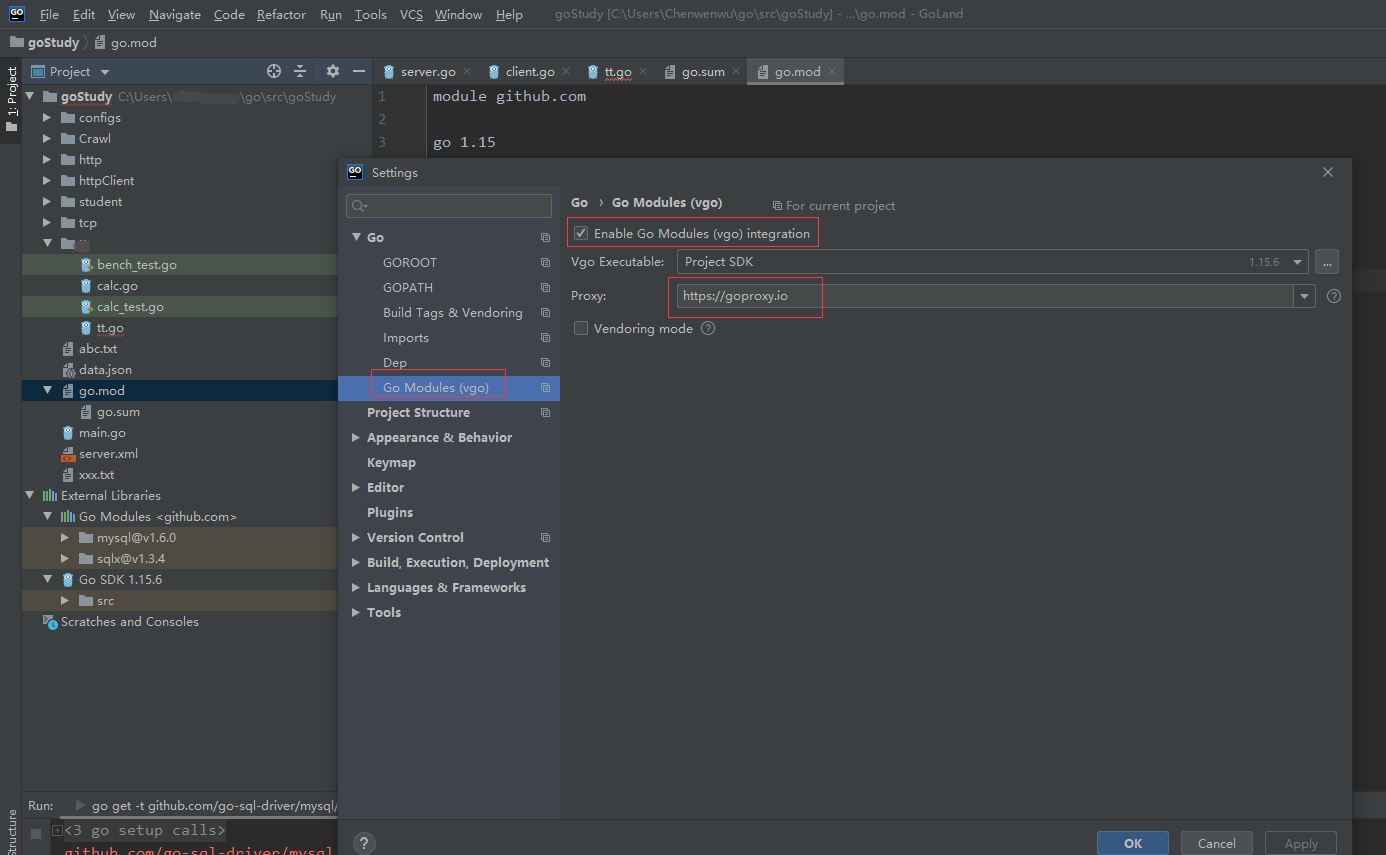Click the stop icon in Run tool window
Image resolution: width=1386 pixels, height=855 pixels.
coord(36,832)
